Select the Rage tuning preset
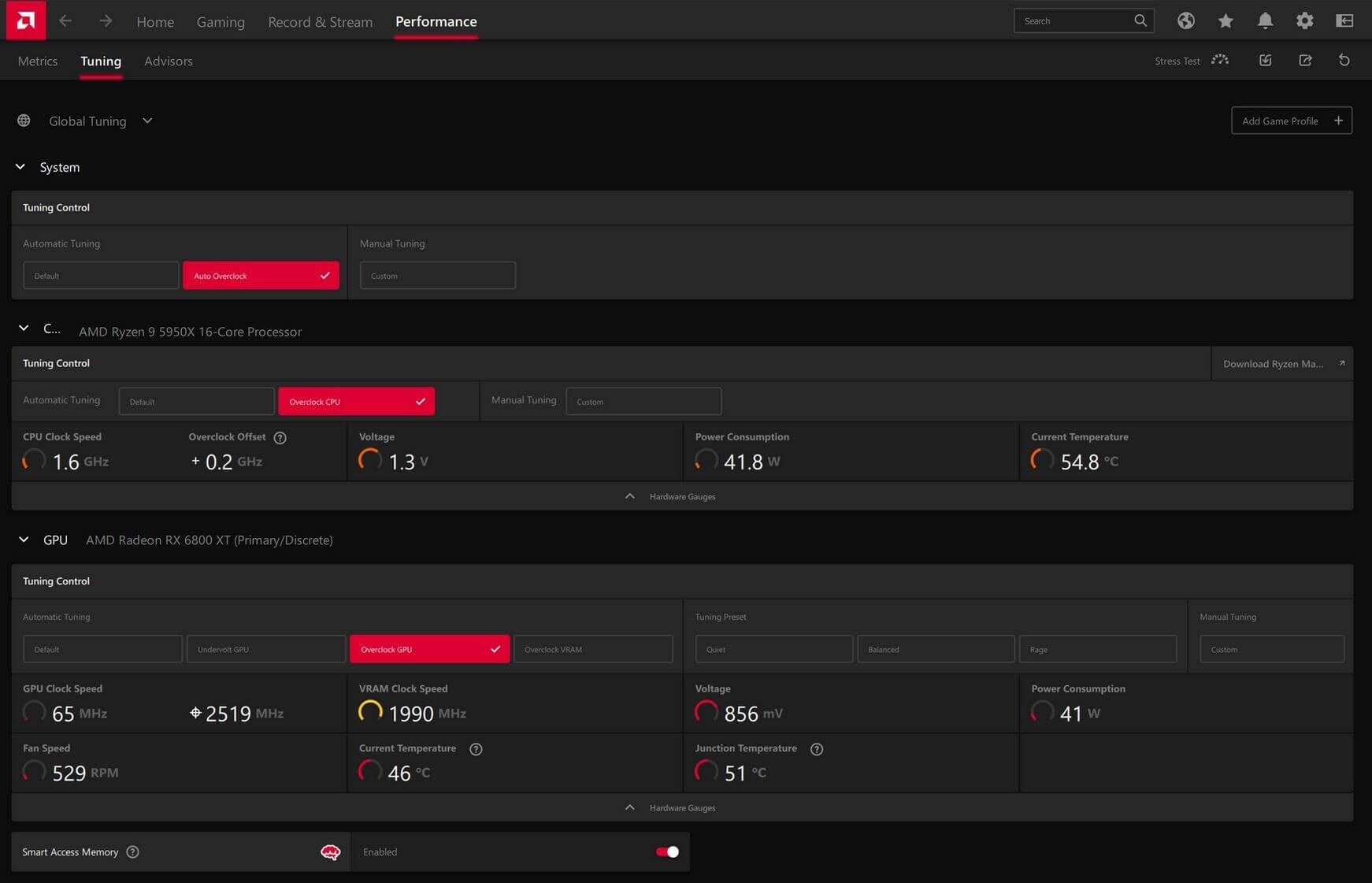This screenshot has width=1372, height=883. tap(1097, 649)
